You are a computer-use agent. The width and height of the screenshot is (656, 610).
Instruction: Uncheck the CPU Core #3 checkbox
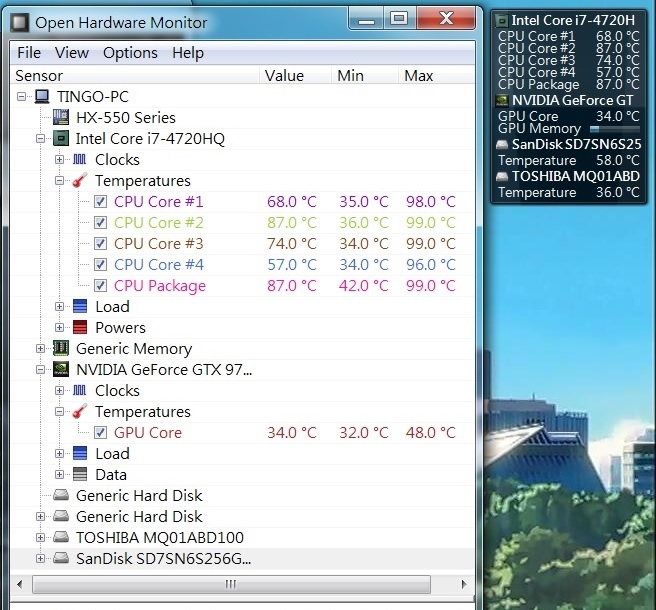[x=100, y=243]
